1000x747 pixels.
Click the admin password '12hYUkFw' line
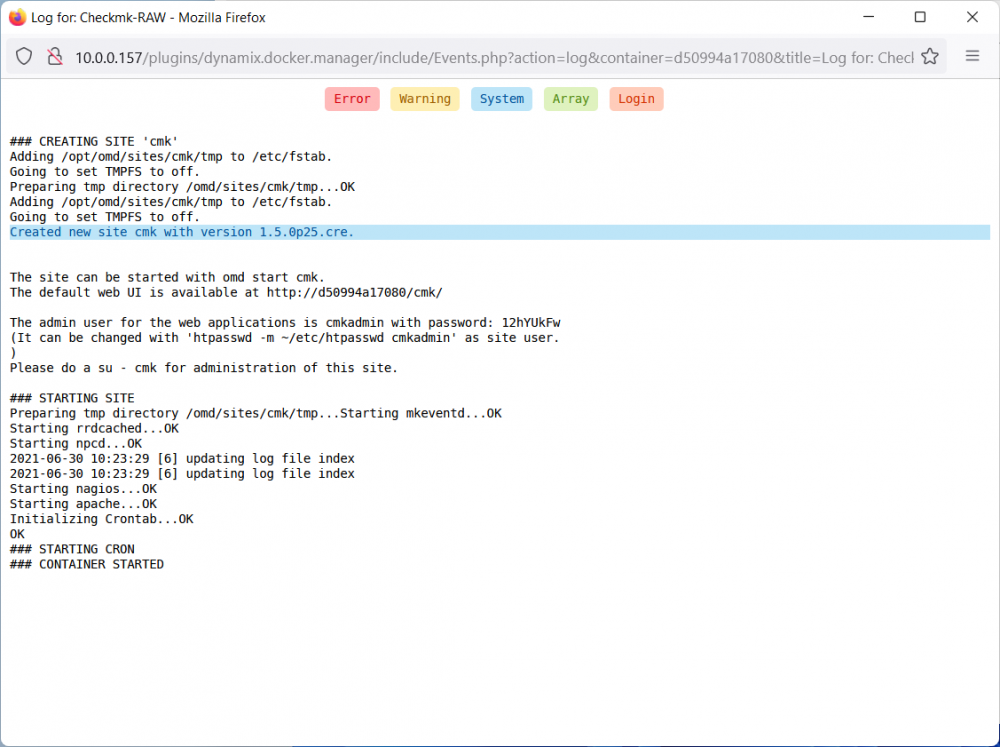pos(285,323)
